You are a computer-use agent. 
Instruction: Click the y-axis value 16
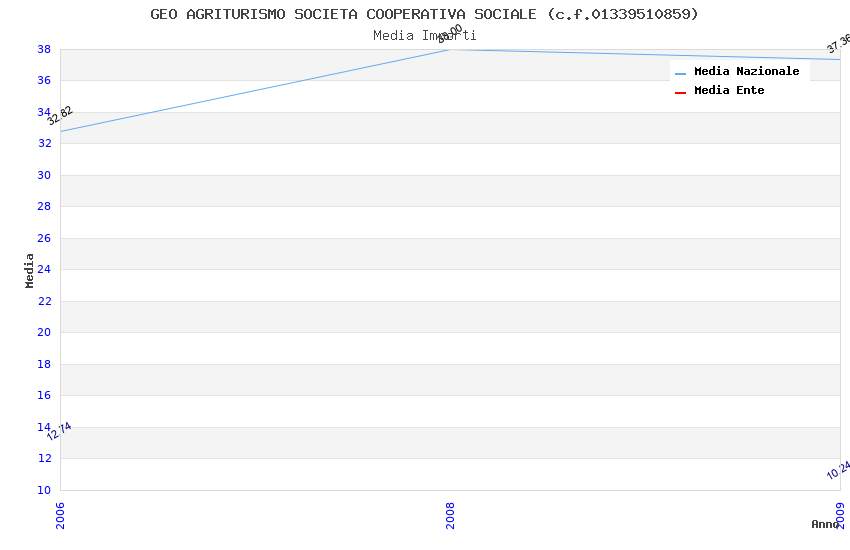(44, 395)
